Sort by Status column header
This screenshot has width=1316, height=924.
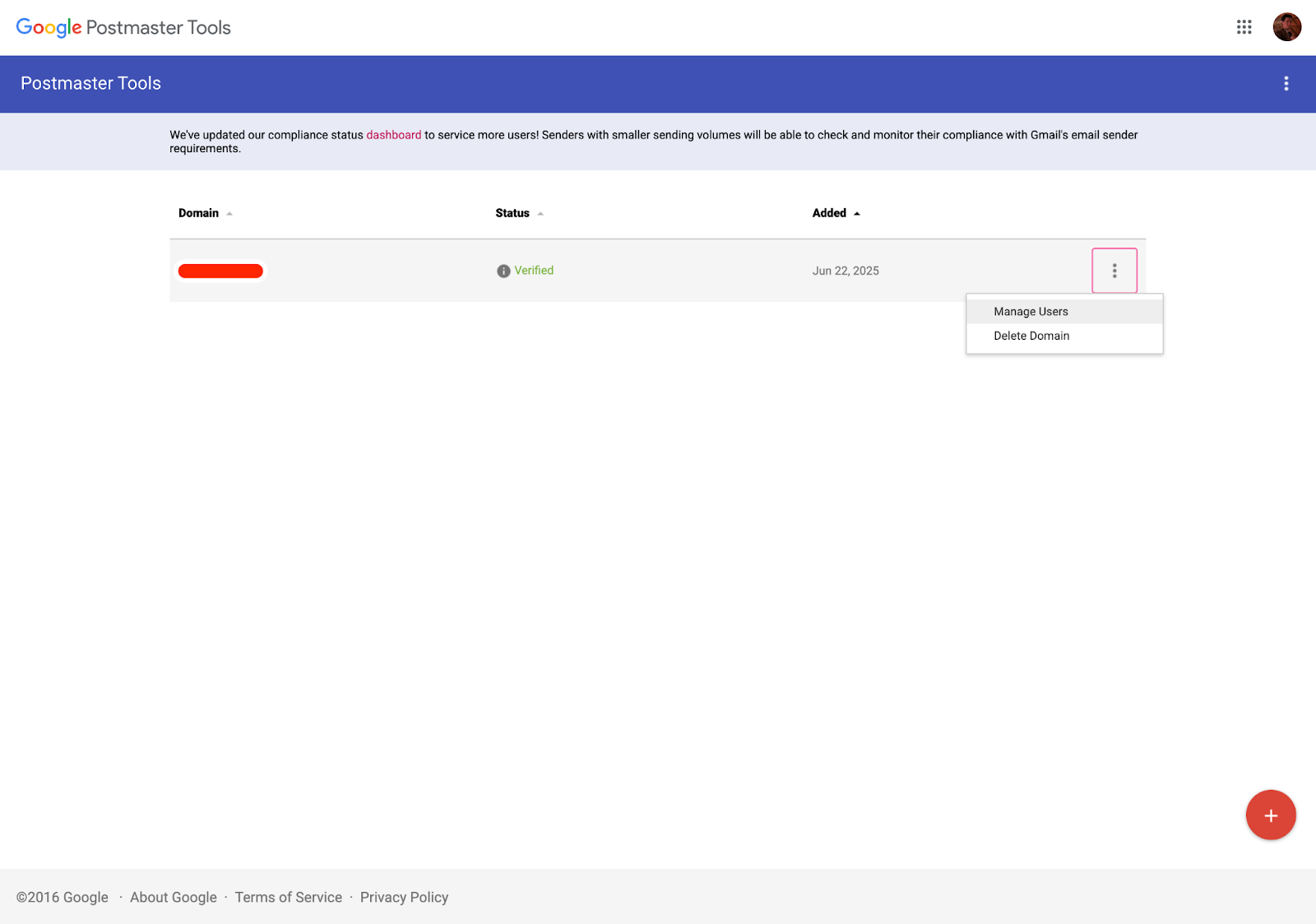[519, 213]
